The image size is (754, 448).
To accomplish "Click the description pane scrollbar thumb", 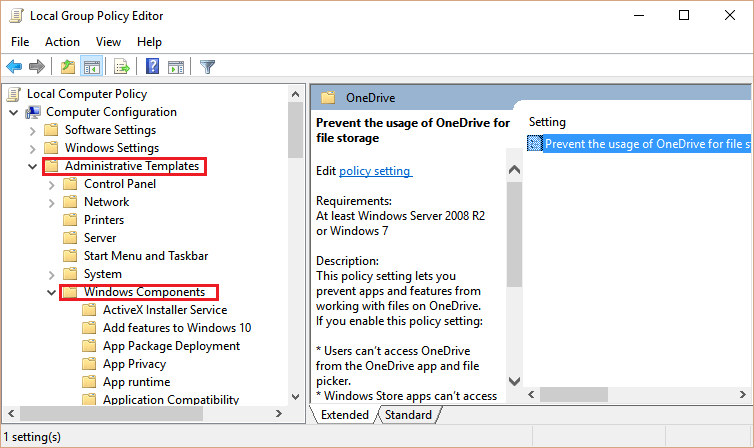I will pos(515,234).
